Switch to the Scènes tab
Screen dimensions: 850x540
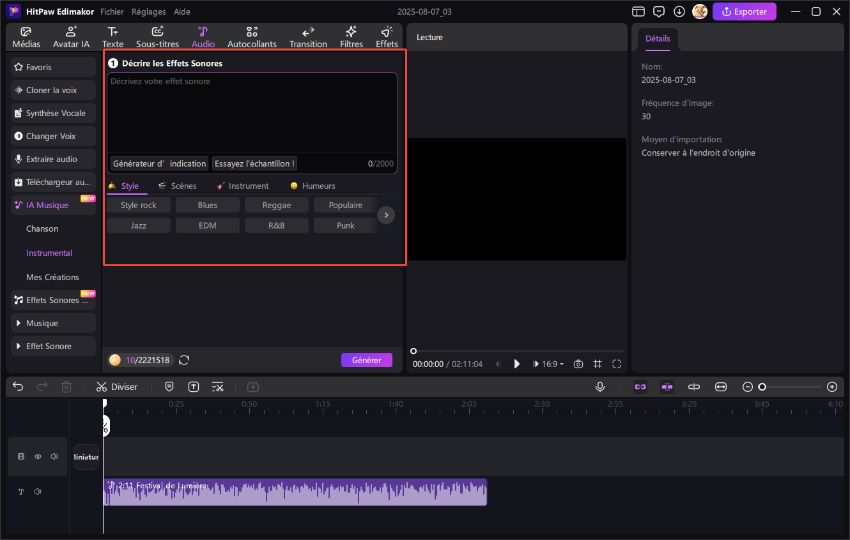[177, 186]
